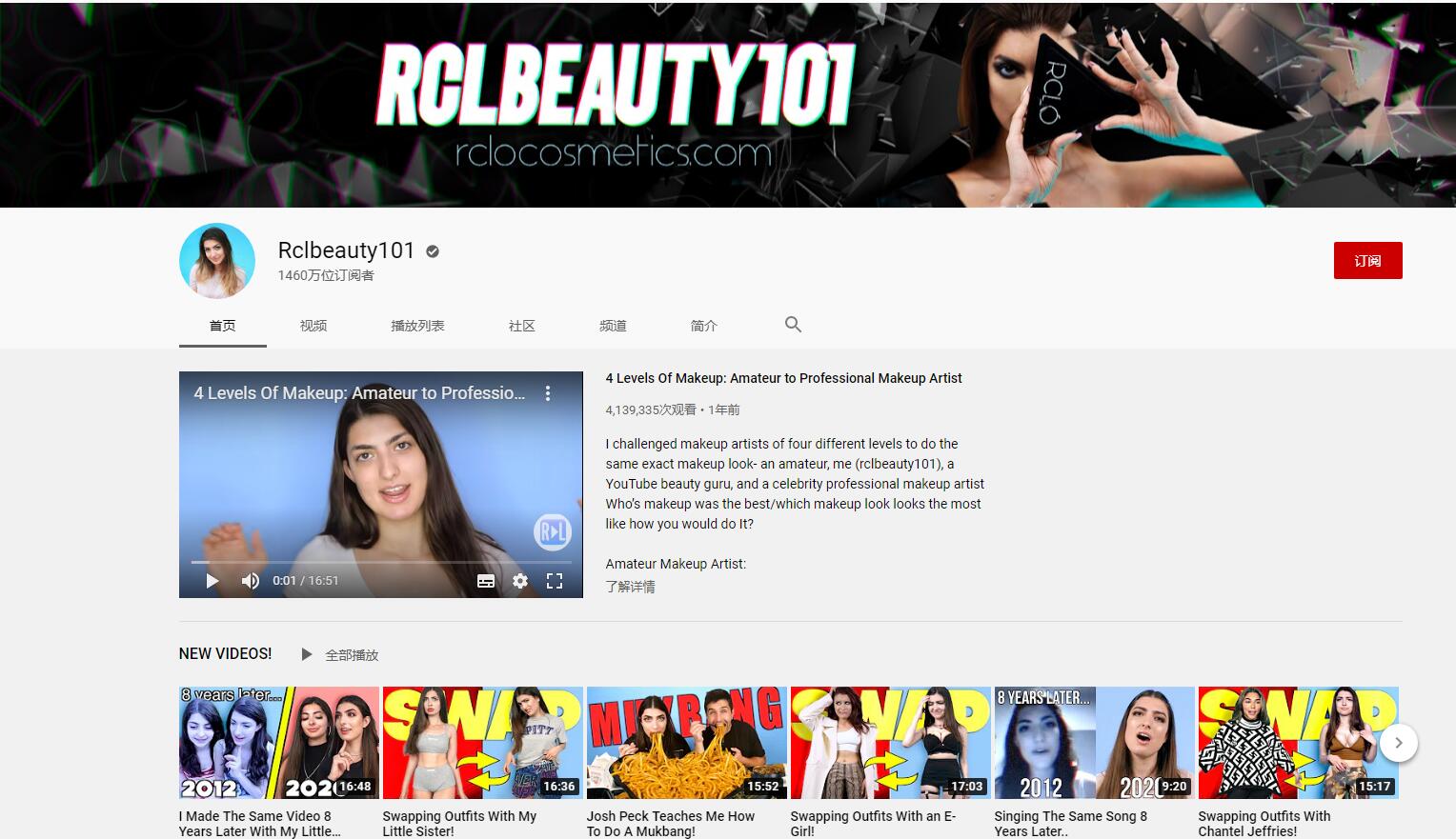Image resolution: width=1456 pixels, height=839 pixels.
Task: Toggle subtitles on featured video
Action: (x=486, y=581)
